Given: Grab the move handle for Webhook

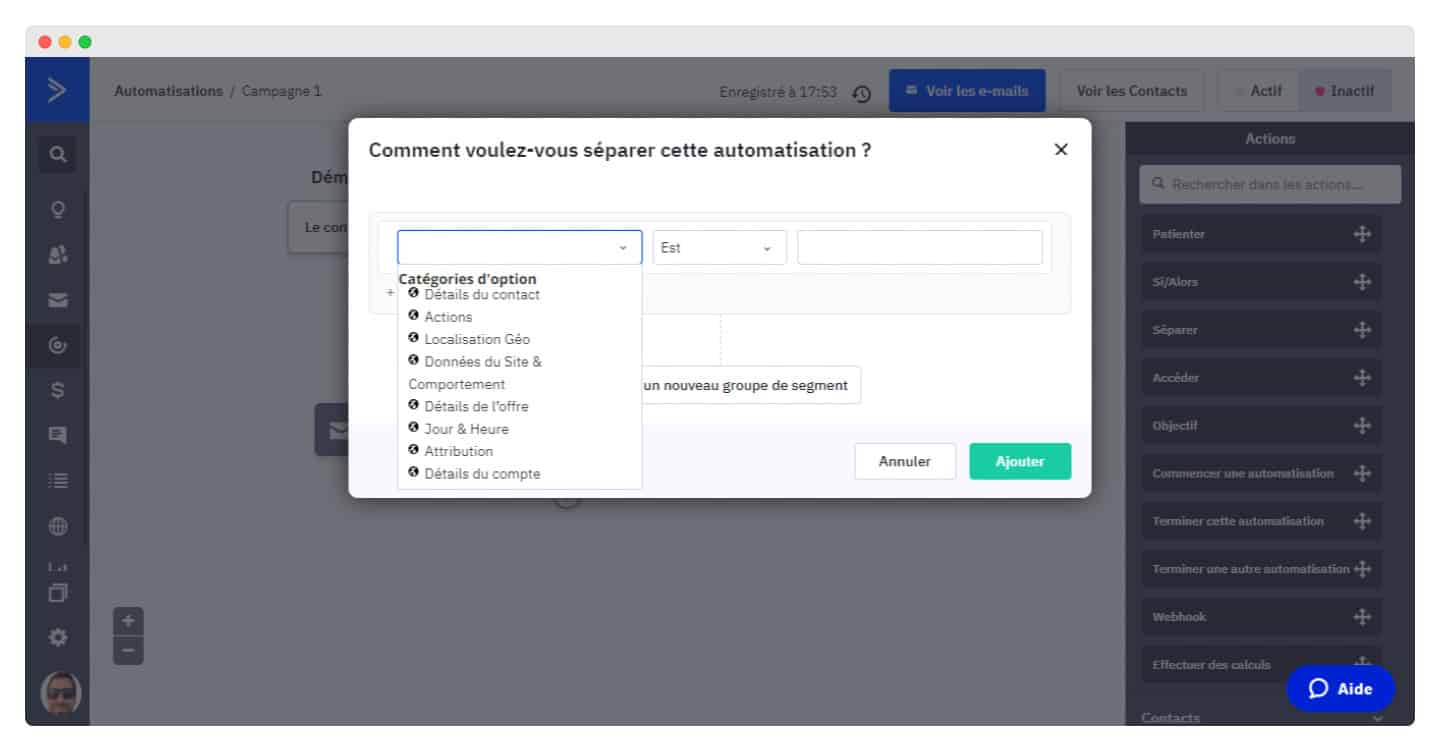Looking at the screenshot, I should [1362, 617].
